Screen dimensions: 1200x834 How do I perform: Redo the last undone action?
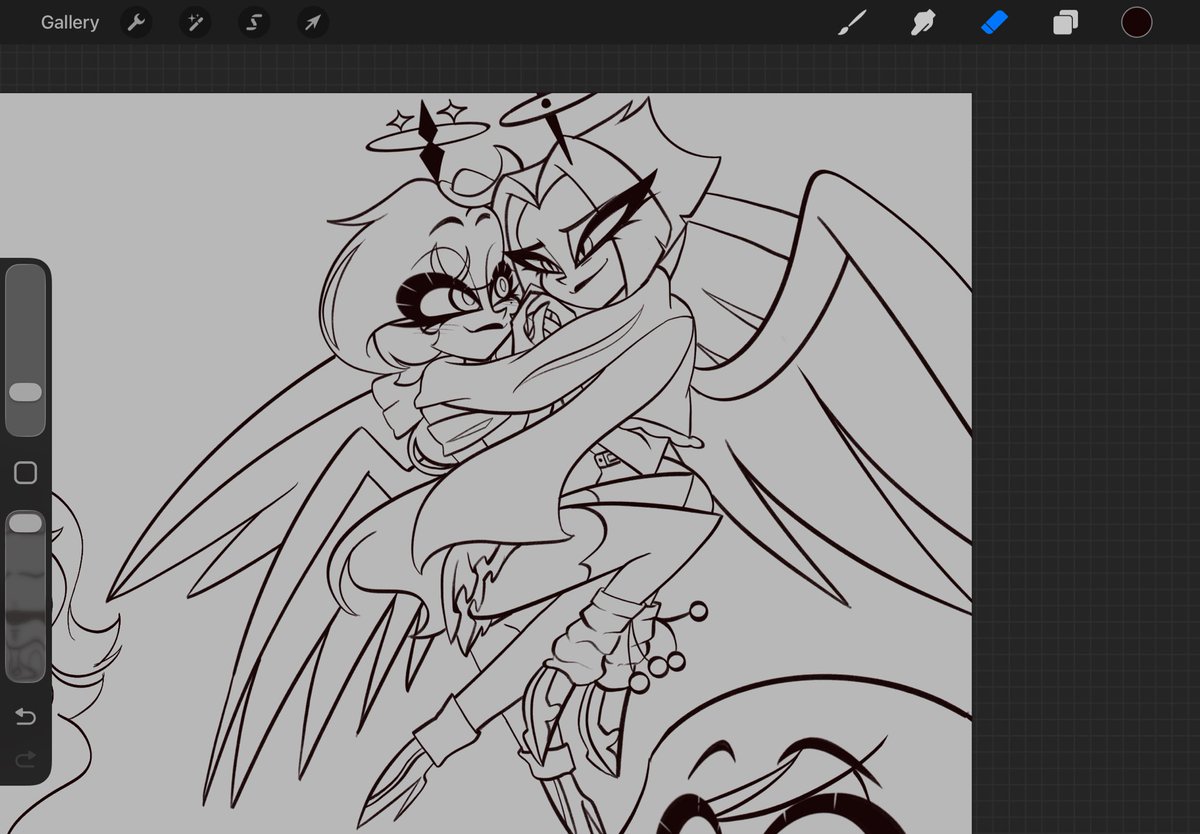pos(25,760)
